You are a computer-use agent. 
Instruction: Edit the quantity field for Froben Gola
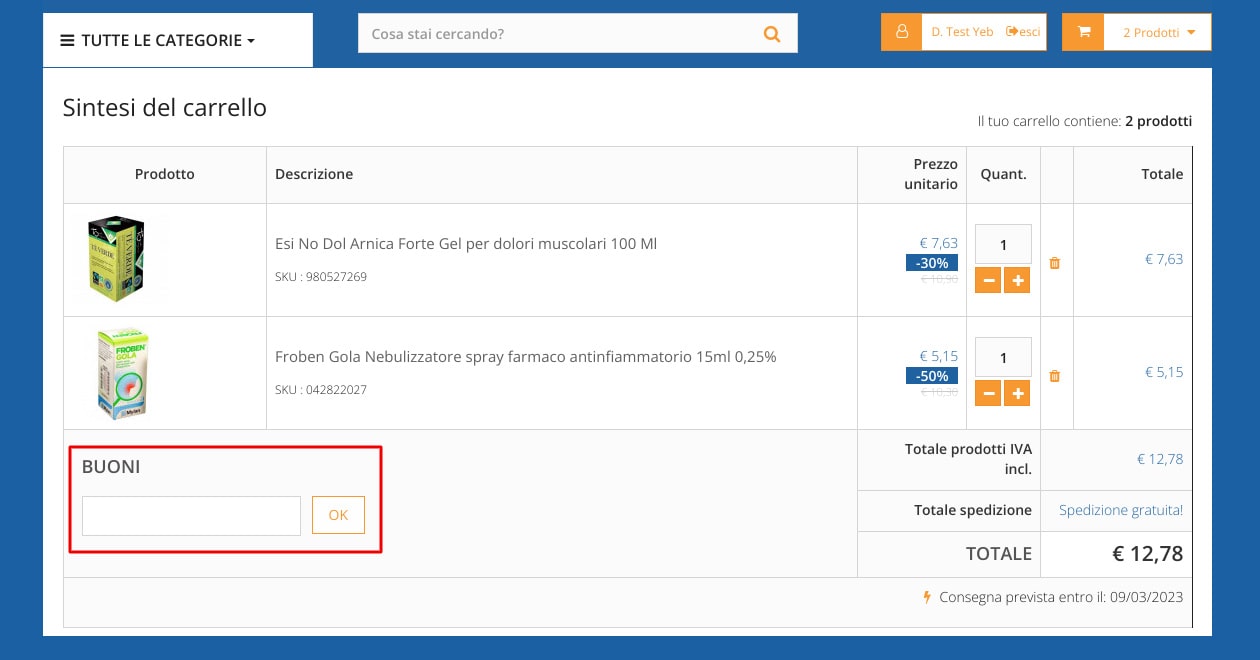[x=1003, y=357]
